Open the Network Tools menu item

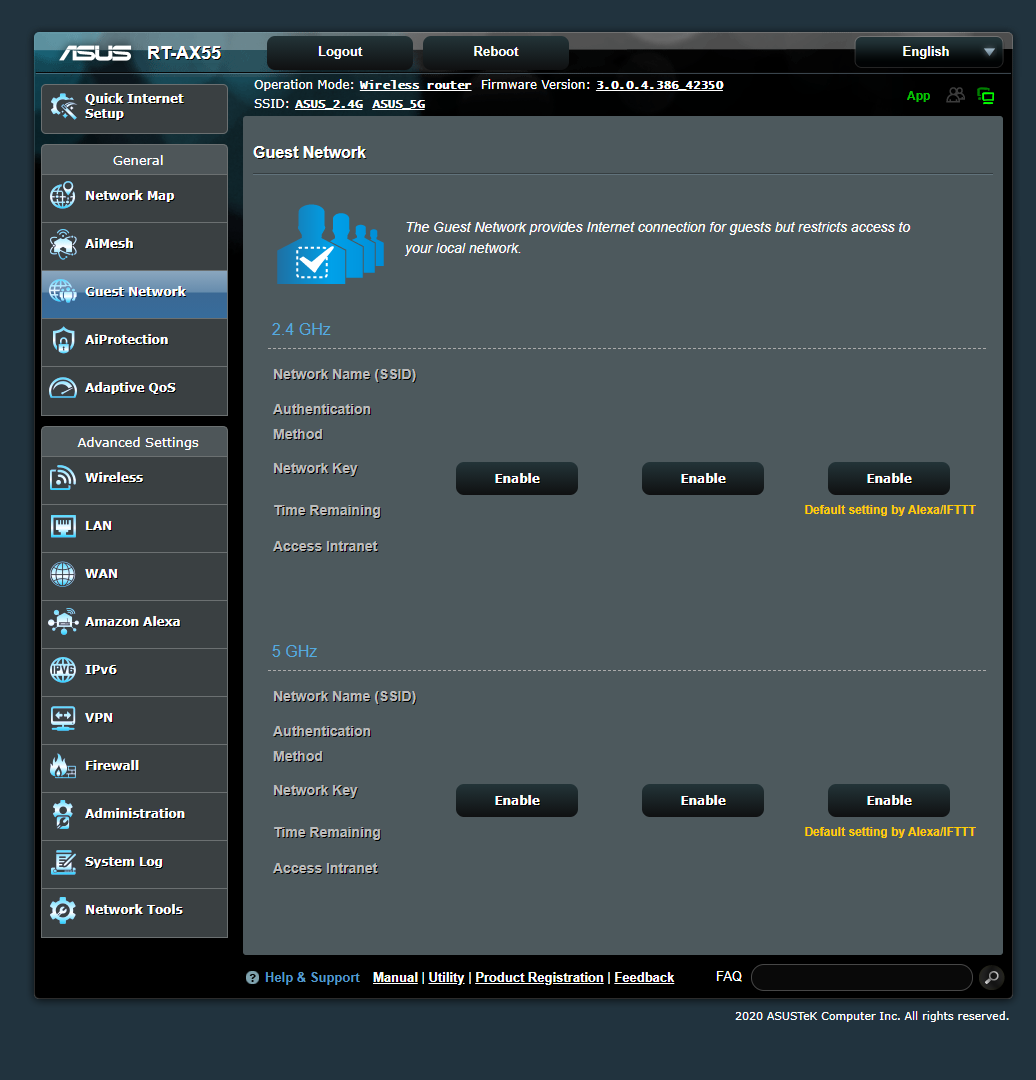pos(134,913)
